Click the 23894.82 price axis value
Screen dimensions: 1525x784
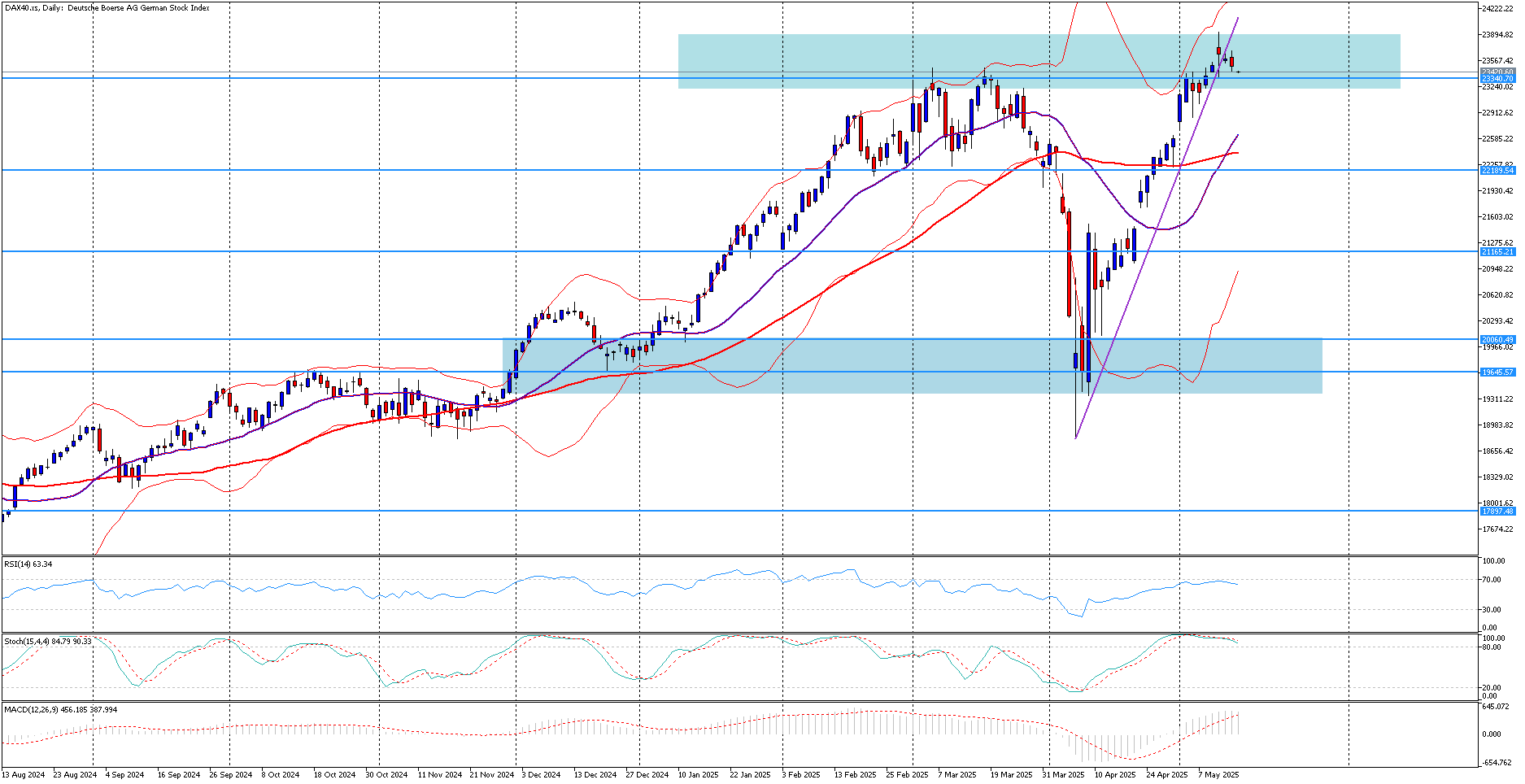tap(1498, 35)
